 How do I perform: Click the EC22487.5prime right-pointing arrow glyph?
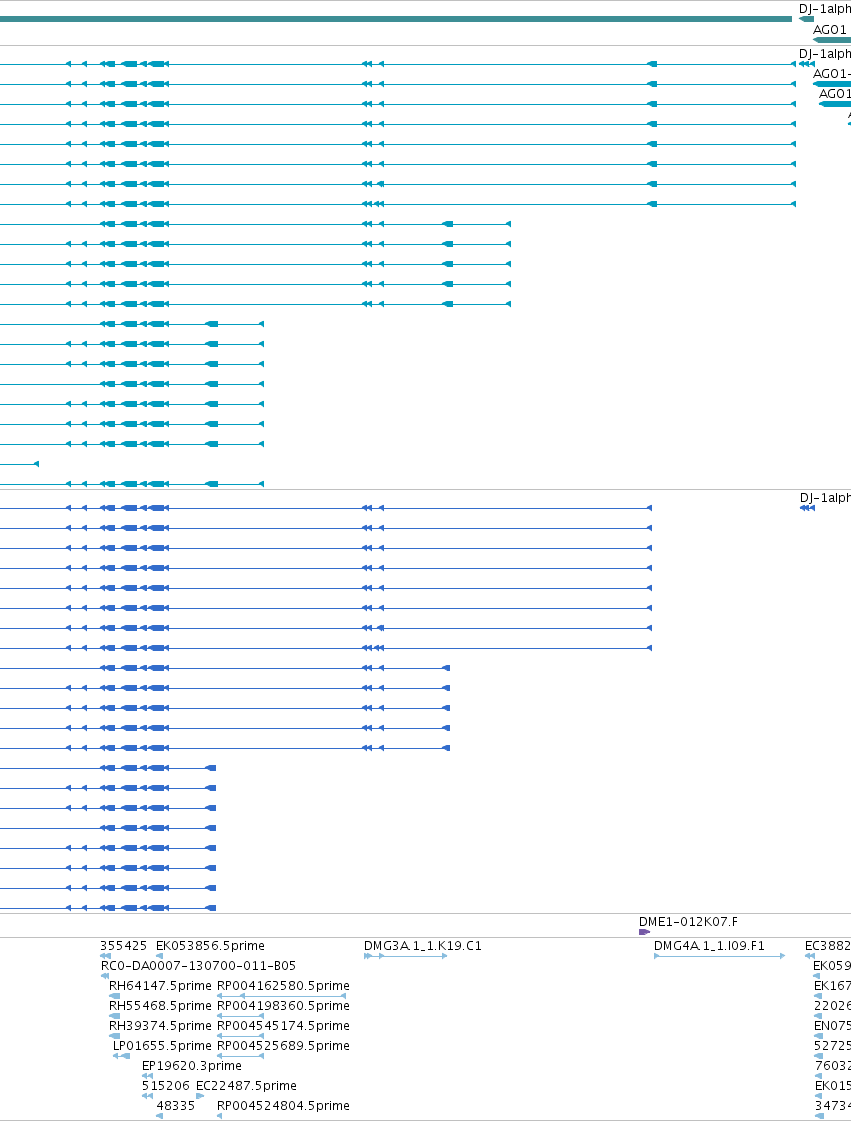pyautogui.click(x=200, y=1096)
